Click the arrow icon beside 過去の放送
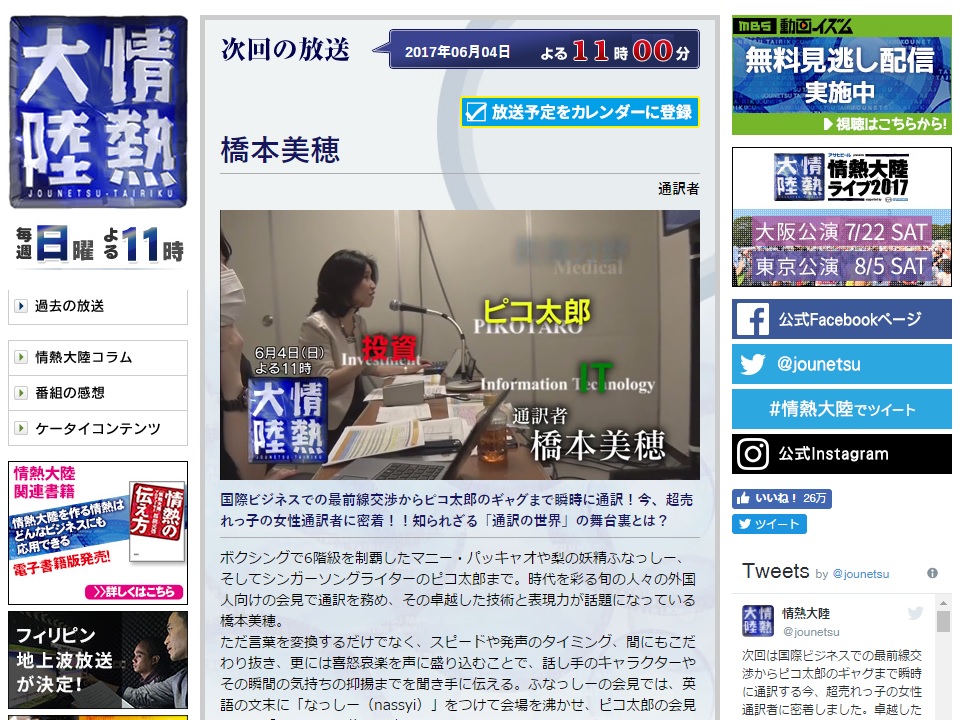This screenshot has height=720, width=960. point(21,306)
